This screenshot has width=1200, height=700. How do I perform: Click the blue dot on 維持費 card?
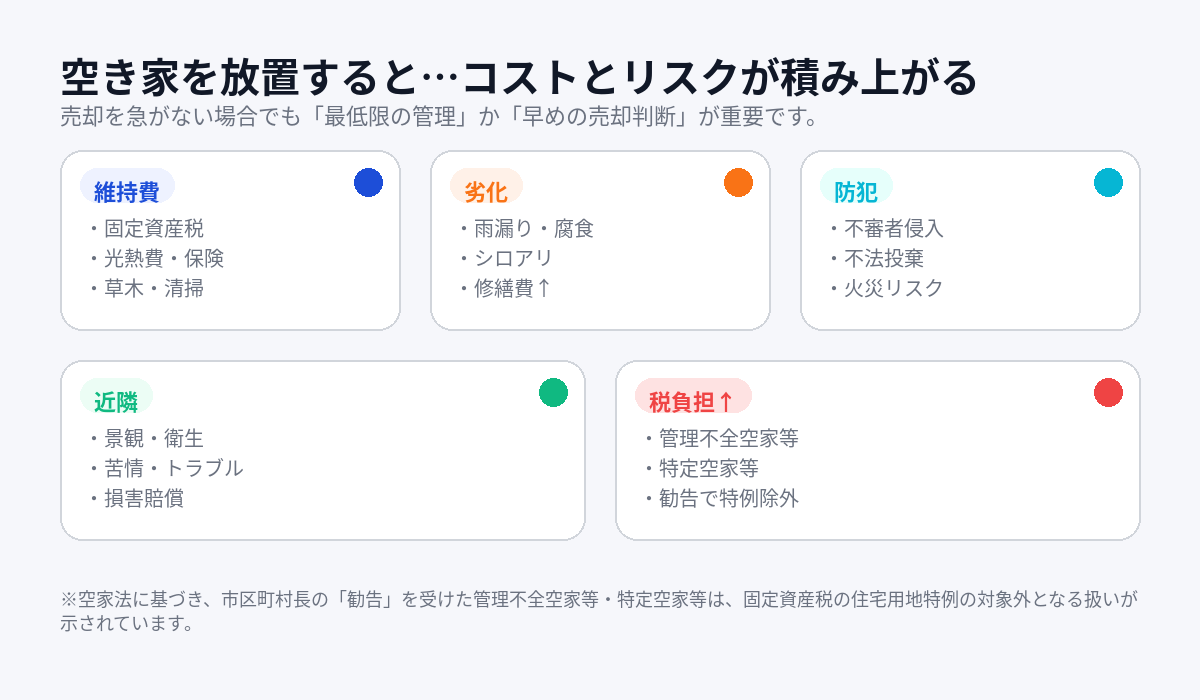[x=368, y=183]
